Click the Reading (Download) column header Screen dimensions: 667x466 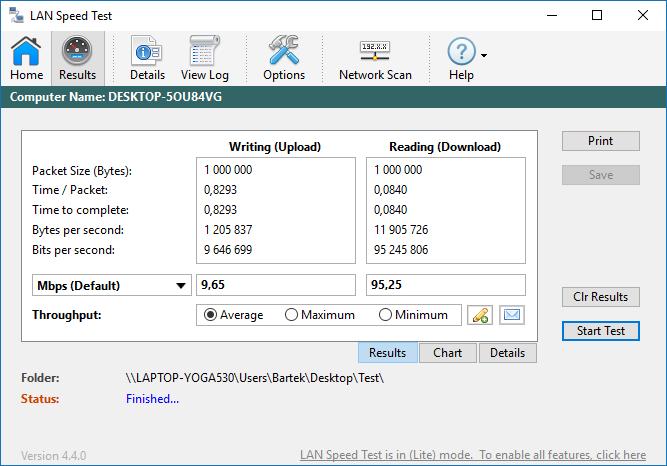[x=445, y=147]
